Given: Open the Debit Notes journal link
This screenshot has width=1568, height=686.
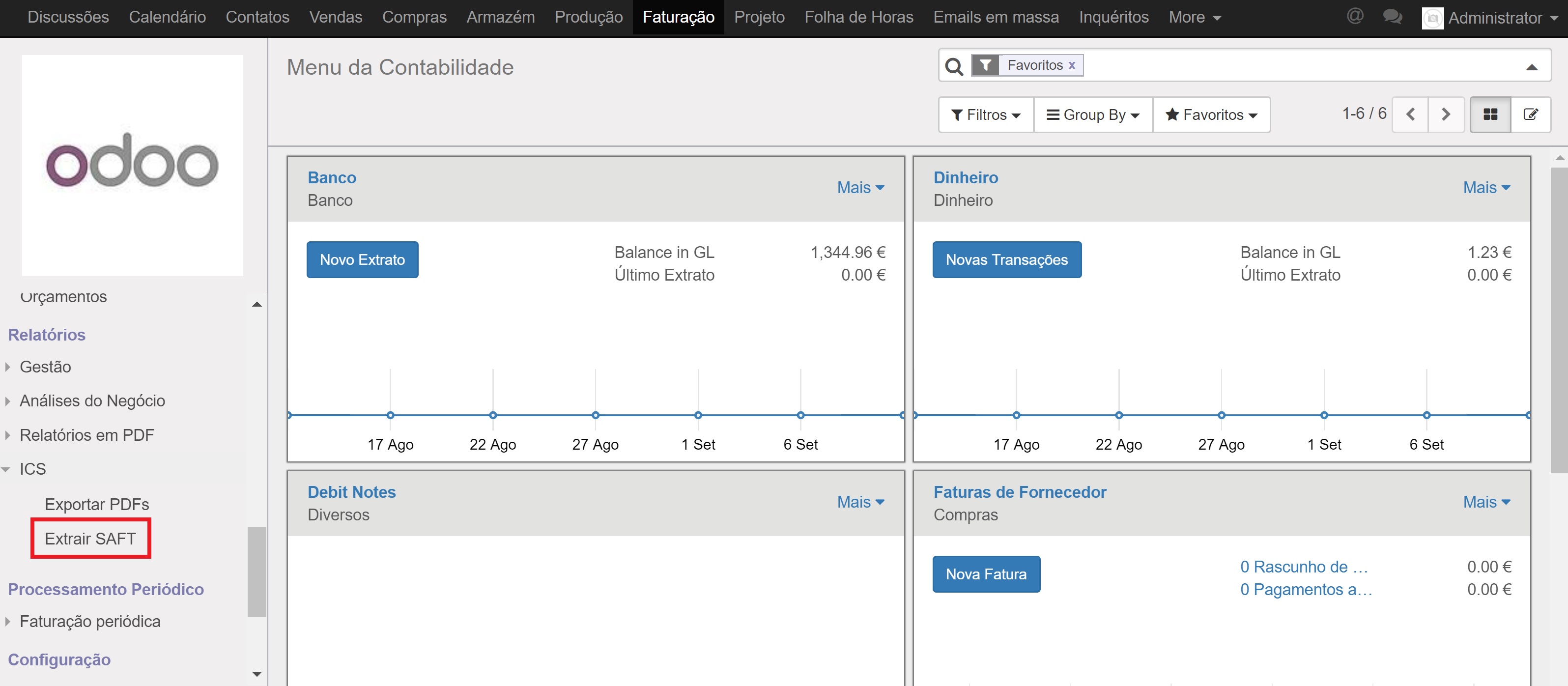Looking at the screenshot, I should coord(352,492).
